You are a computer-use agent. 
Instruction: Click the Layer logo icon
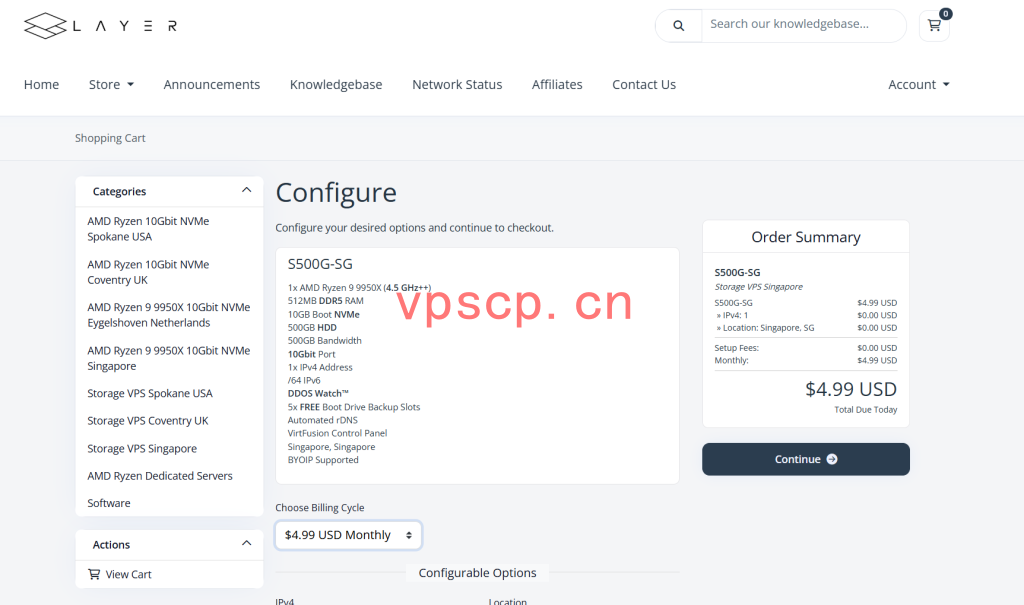[x=45, y=25]
